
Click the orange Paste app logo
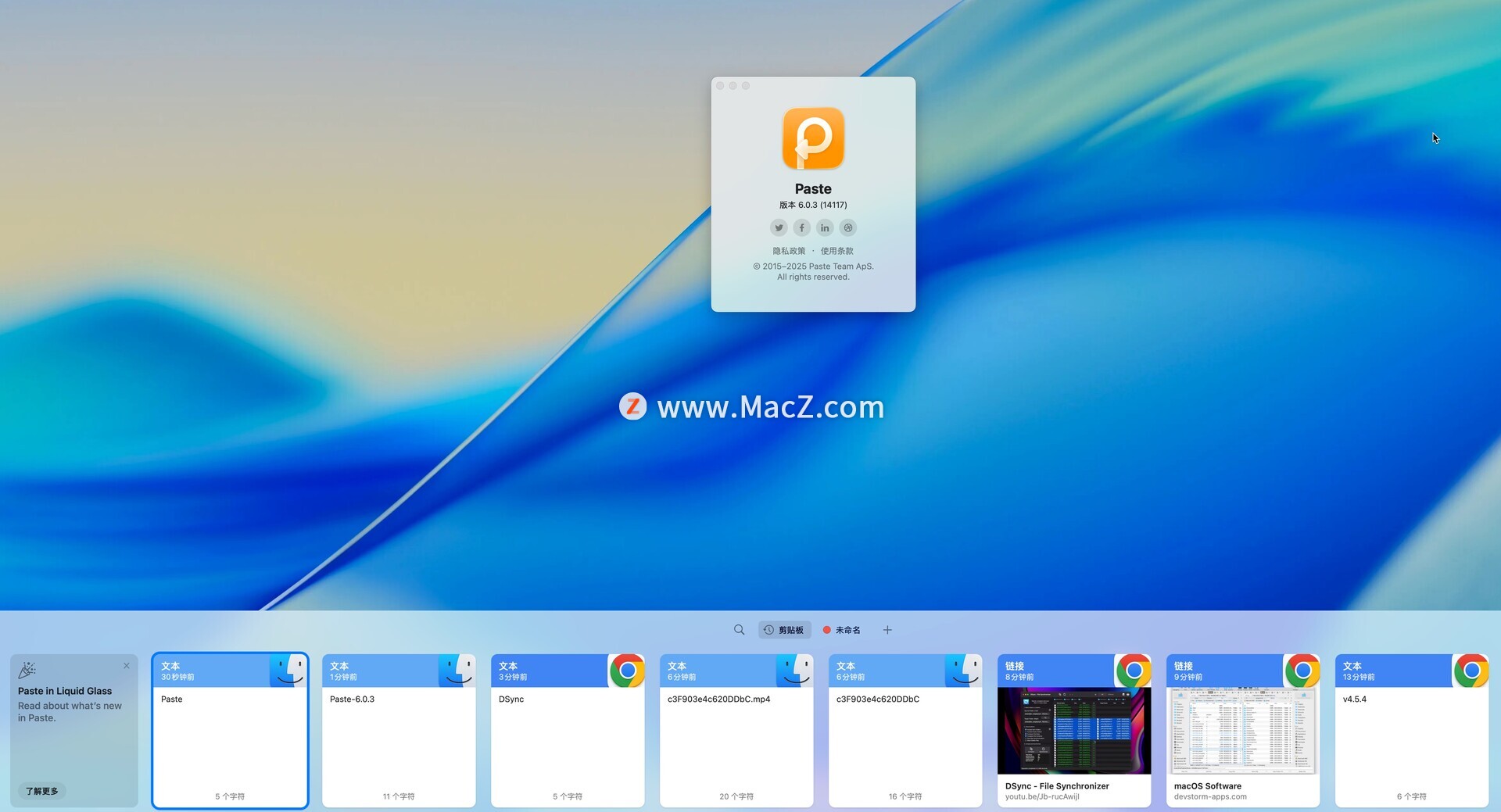tap(813, 138)
